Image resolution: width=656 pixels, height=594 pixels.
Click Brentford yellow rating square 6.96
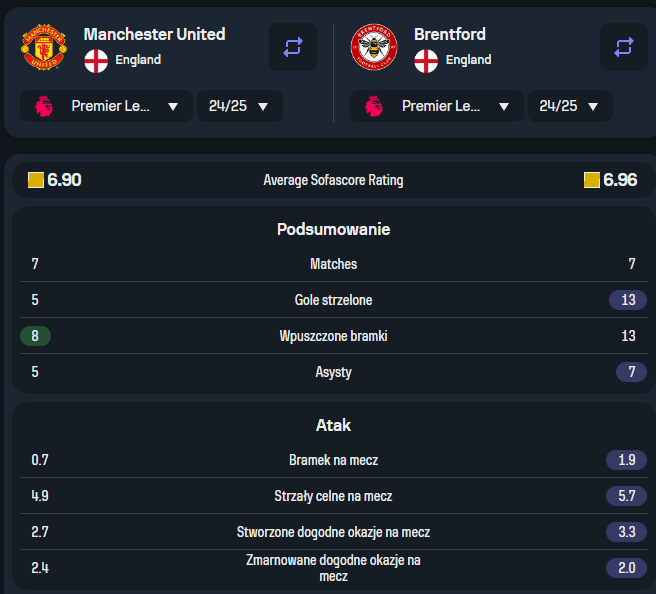tap(592, 180)
